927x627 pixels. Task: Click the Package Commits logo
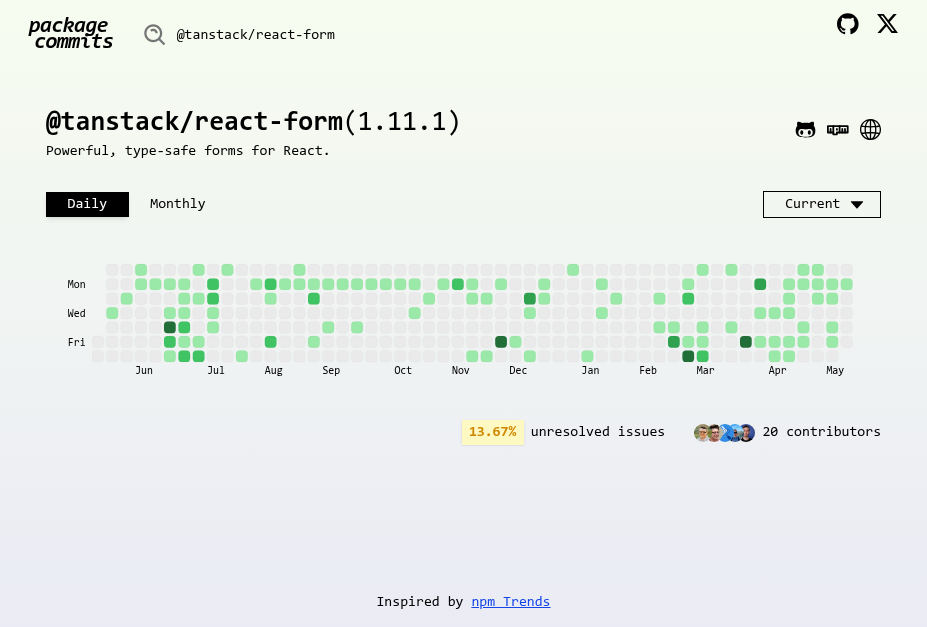pos(70,33)
